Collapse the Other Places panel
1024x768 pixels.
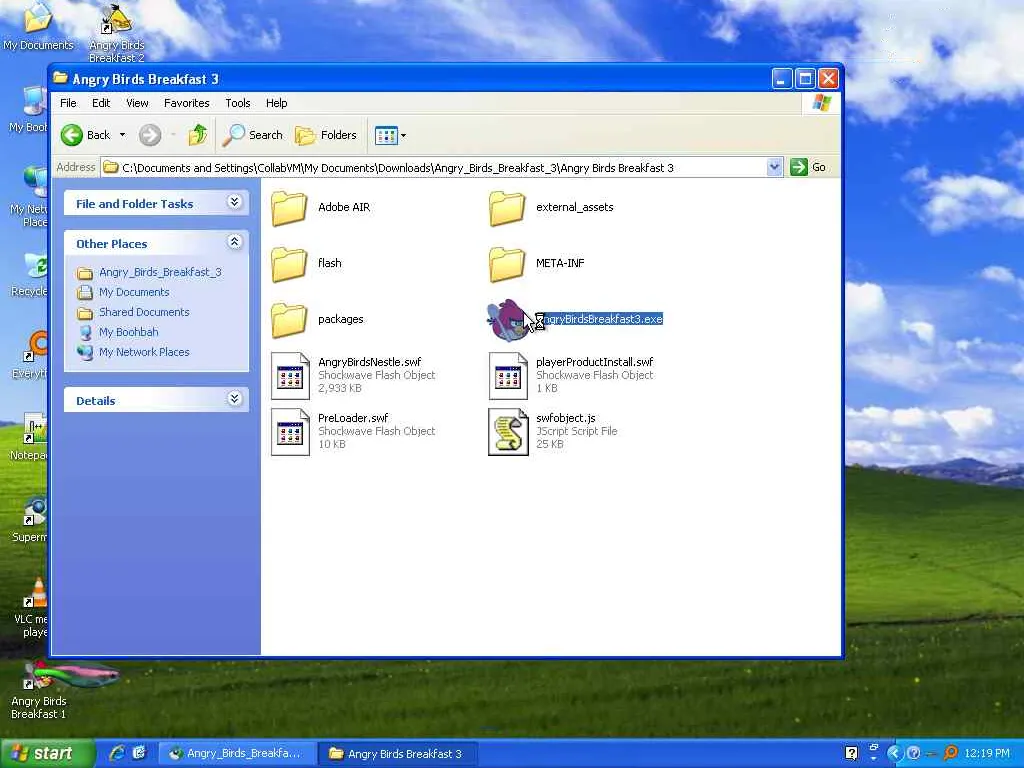coord(234,242)
